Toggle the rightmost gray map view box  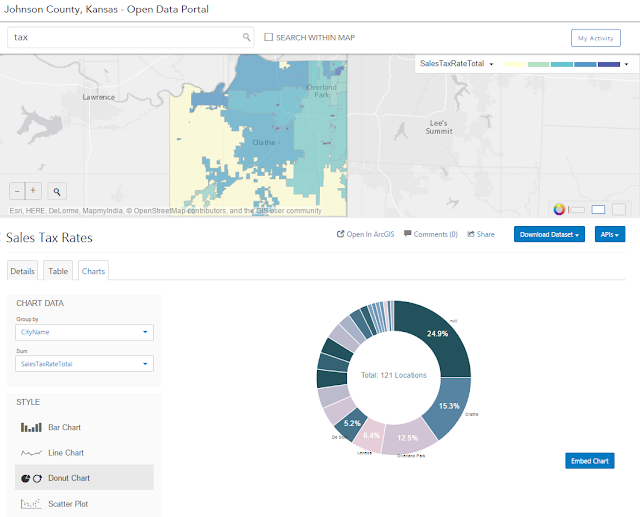(619, 209)
